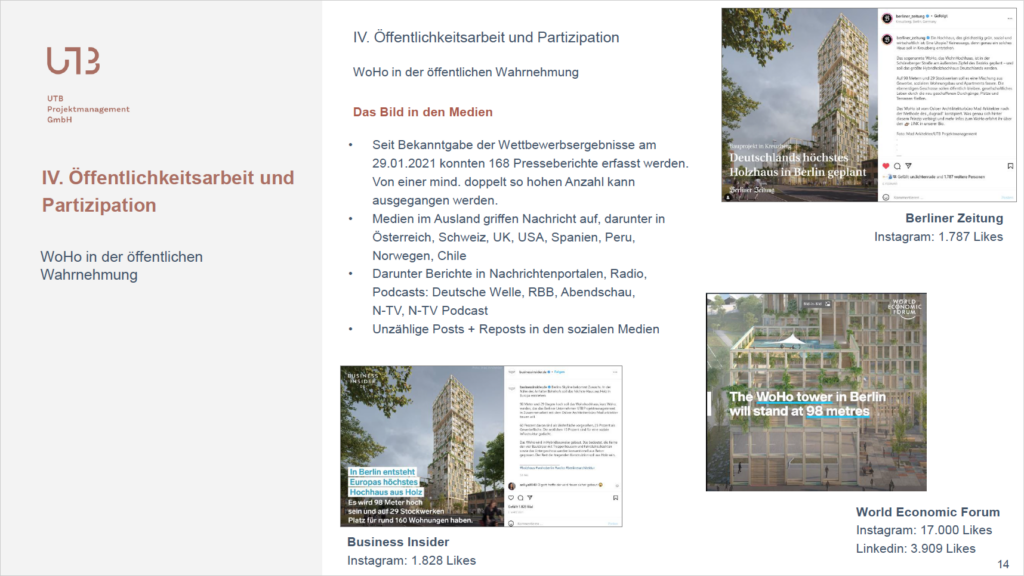Image resolution: width=1024 pixels, height=576 pixels.
Task: Click the share arrow icon in the Business Insider post
Action: [x=530, y=498]
